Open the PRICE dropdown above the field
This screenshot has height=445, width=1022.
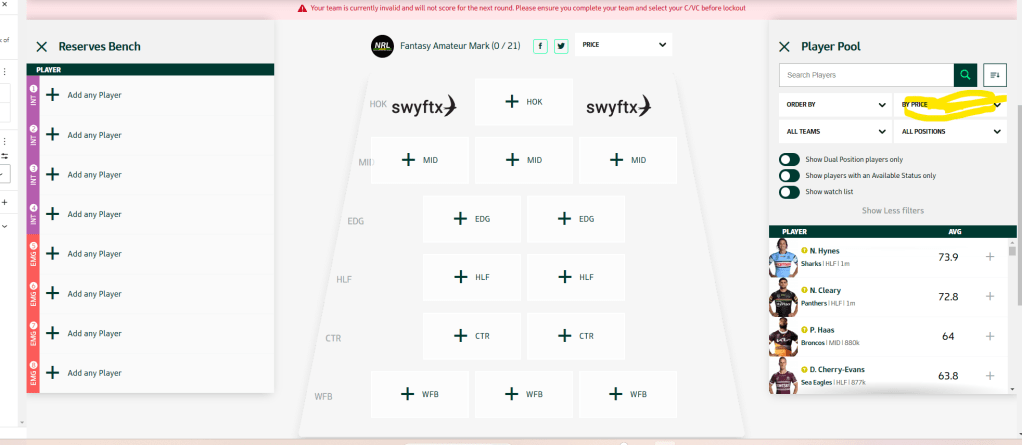pyautogui.click(x=624, y=45)
